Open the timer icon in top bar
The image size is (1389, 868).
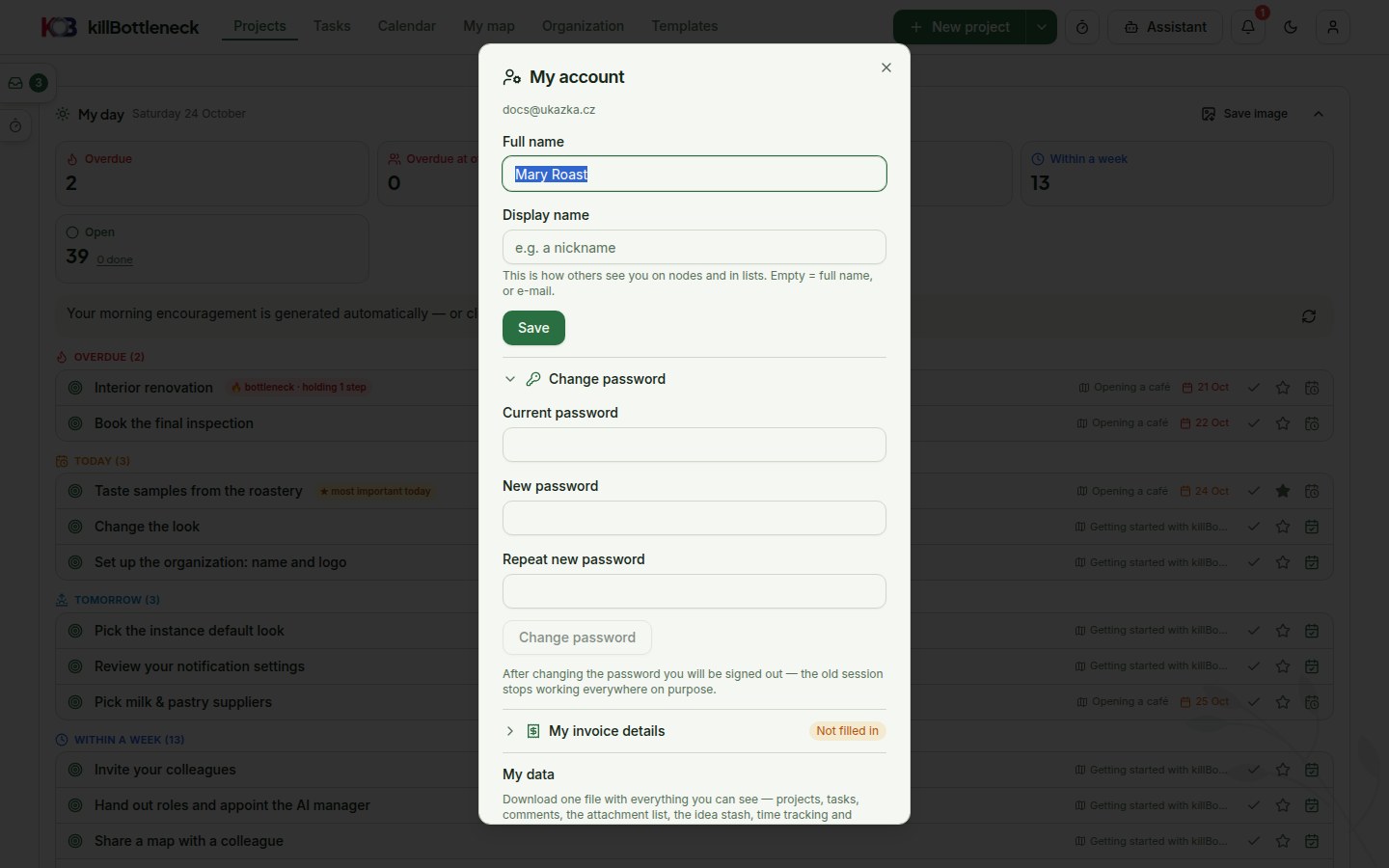1082,27
